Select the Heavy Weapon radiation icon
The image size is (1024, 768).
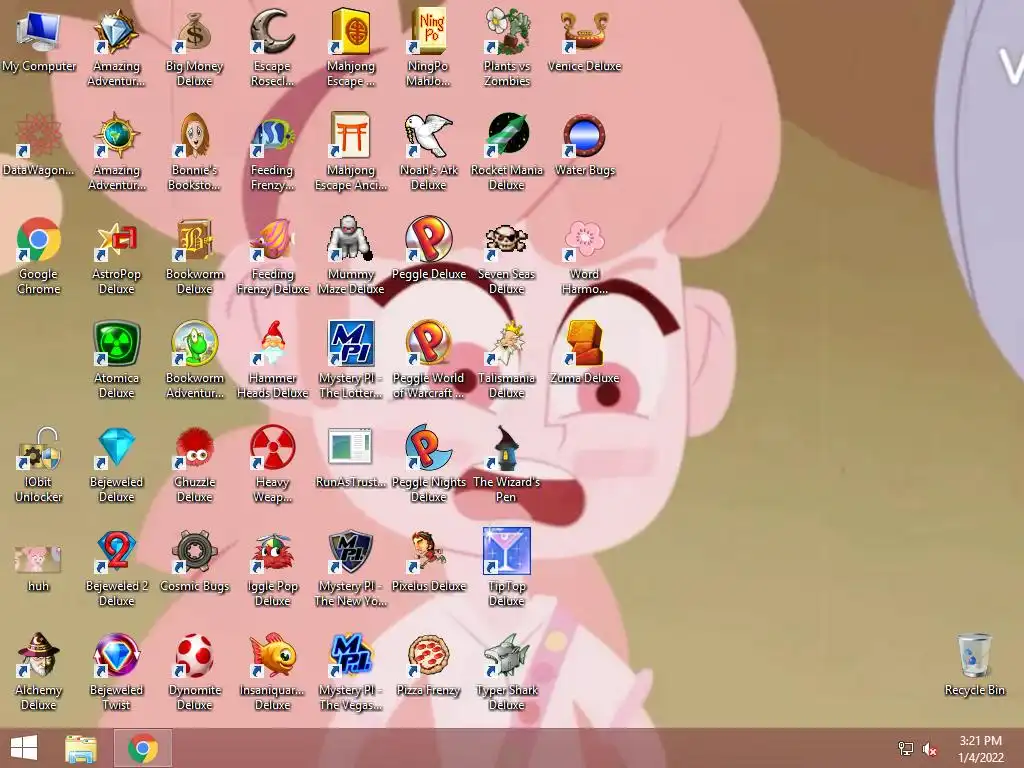click(272, 447)
